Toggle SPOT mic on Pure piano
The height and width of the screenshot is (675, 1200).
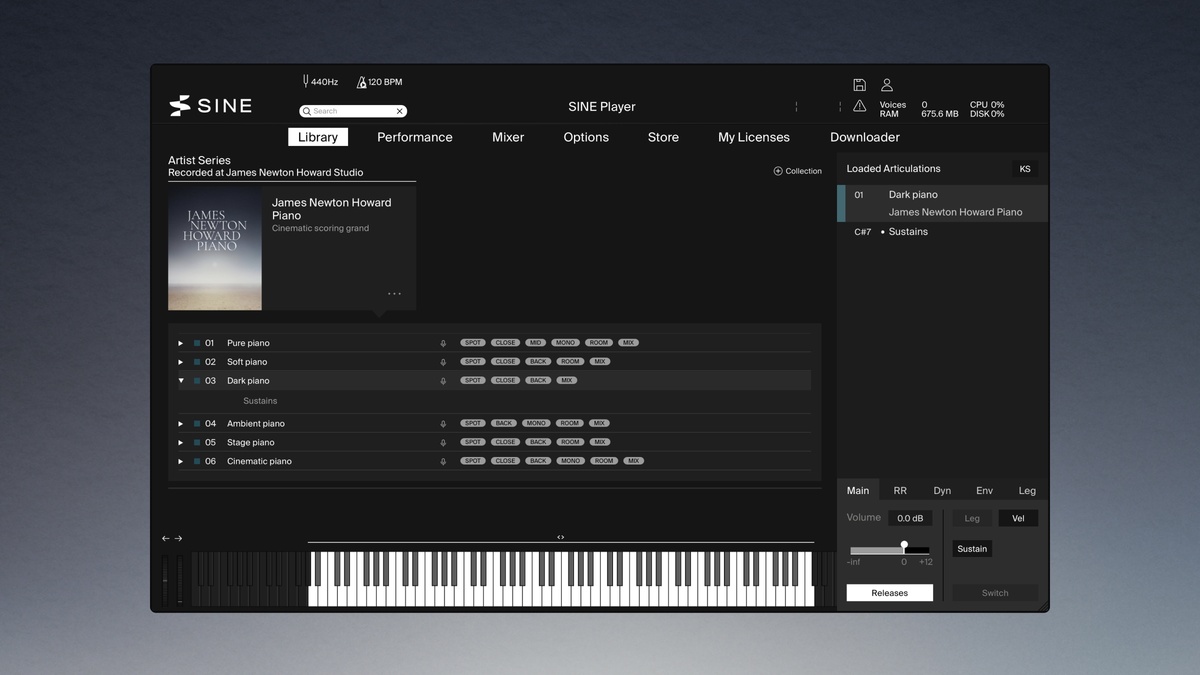coord(473,343)
